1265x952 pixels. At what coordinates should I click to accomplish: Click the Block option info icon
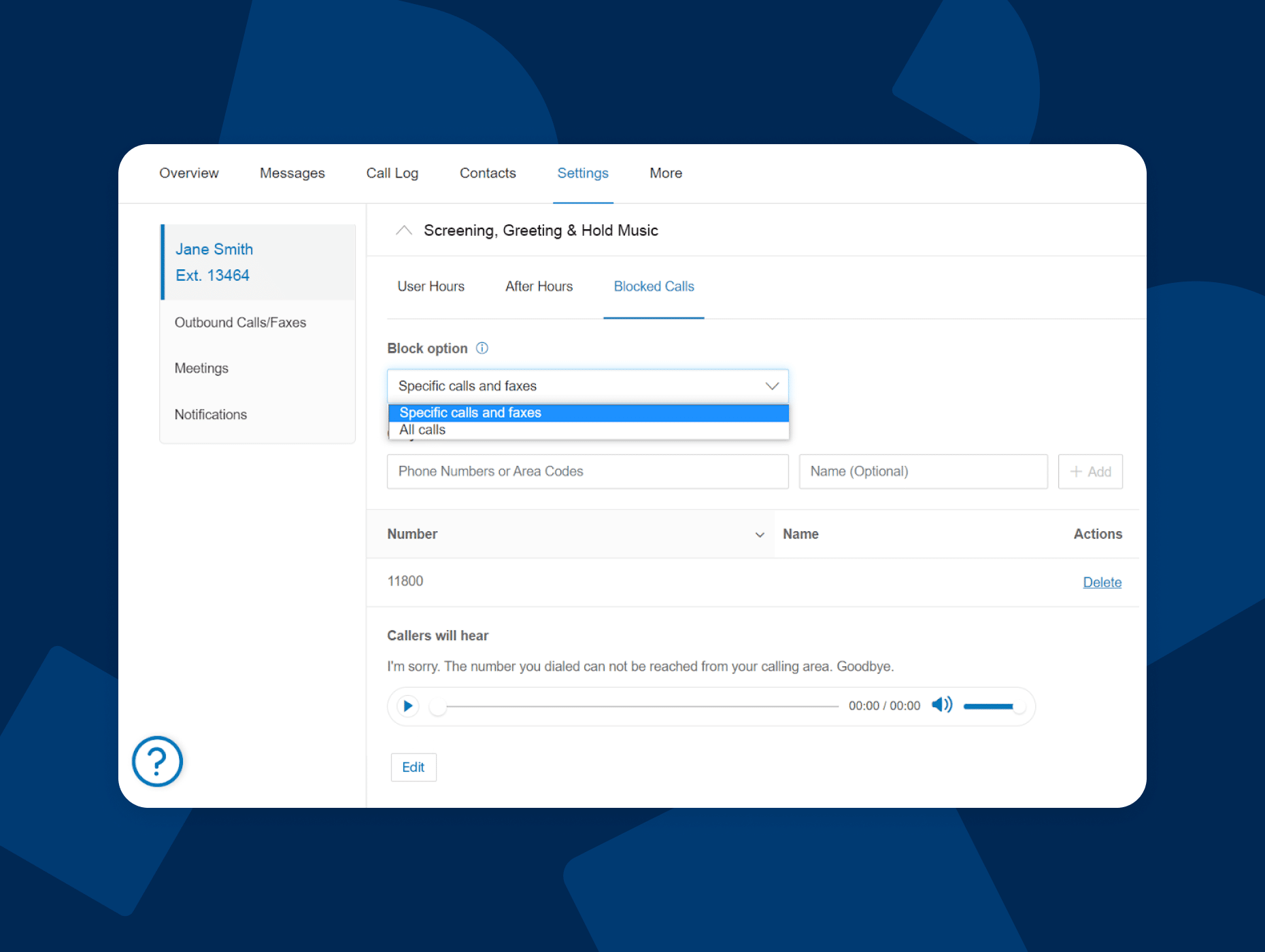(482, 348)
